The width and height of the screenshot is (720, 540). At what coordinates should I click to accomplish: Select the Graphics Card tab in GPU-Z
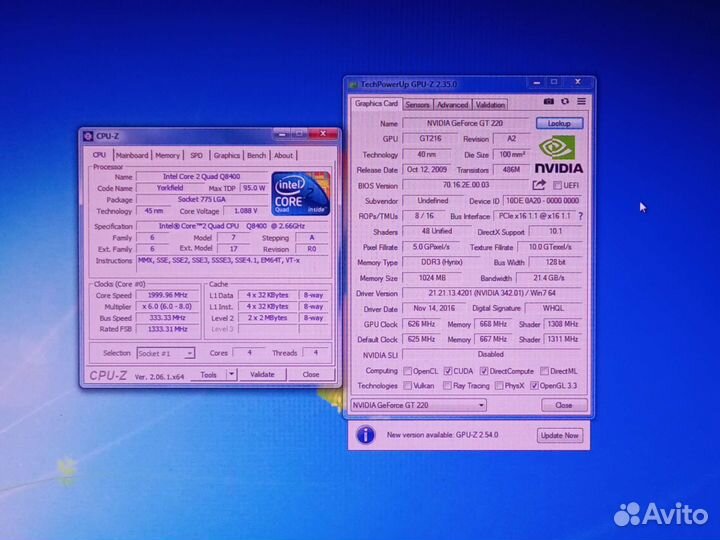[376, 104]
